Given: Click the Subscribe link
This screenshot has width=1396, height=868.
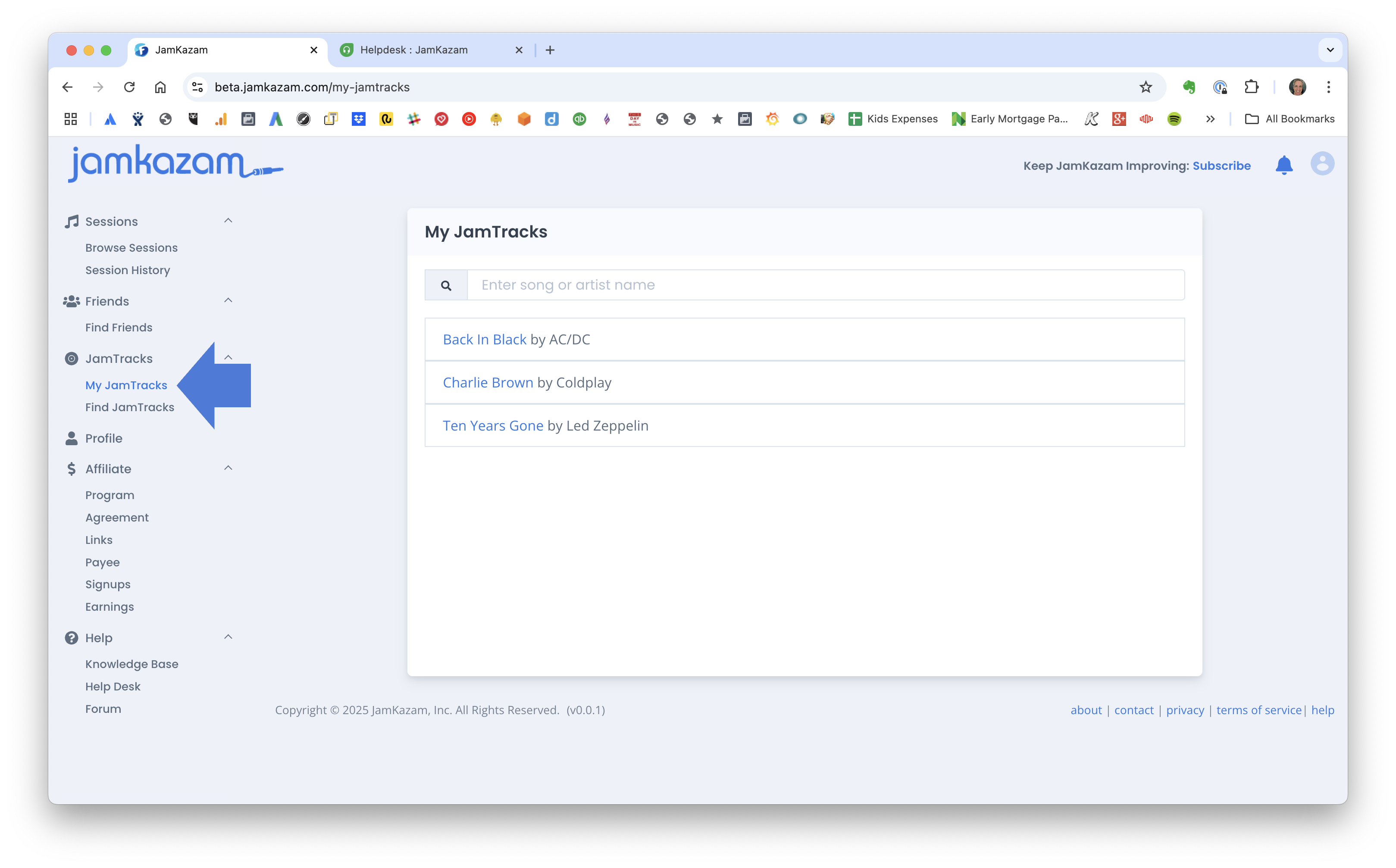Looking at the screenshot, I should pyautogui.click(x=1221, y=166).
